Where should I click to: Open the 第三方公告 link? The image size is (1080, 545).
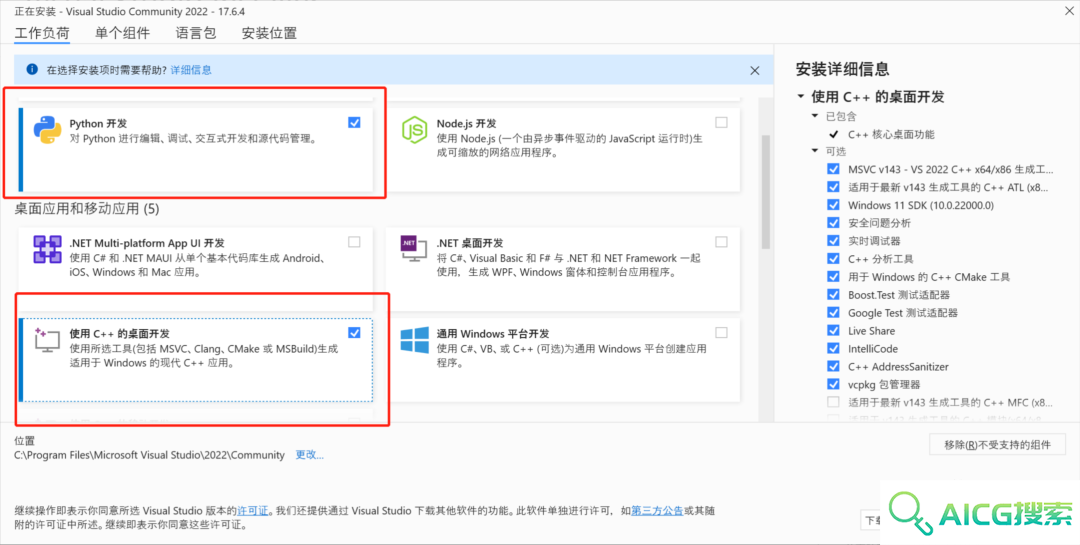pos(657,511)
